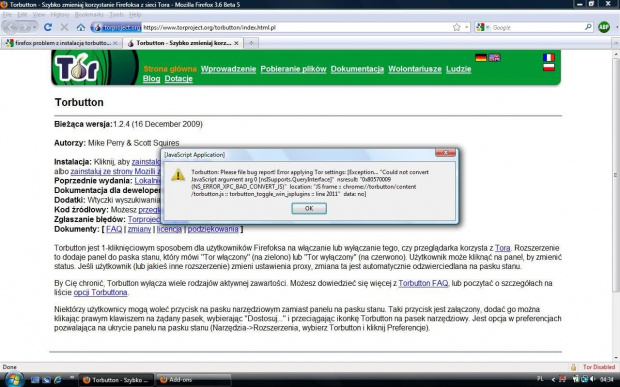Click the torproject.org site identity button

click(116, 27)
